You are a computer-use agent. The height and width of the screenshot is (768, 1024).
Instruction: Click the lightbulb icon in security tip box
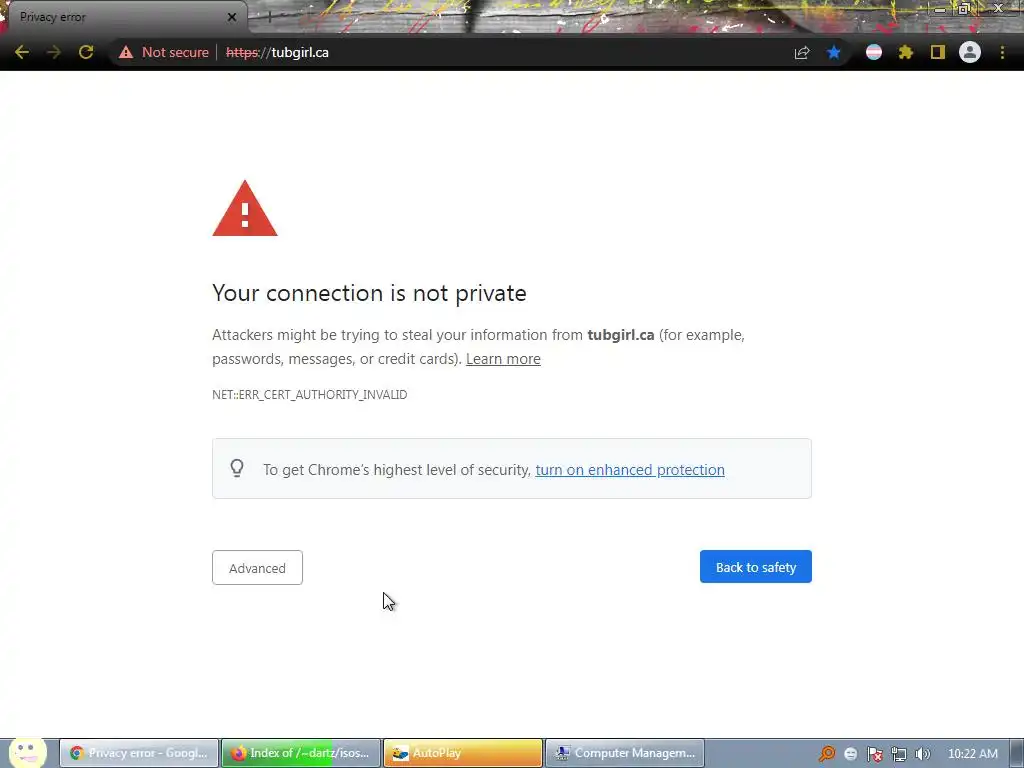tap(237, 468)
